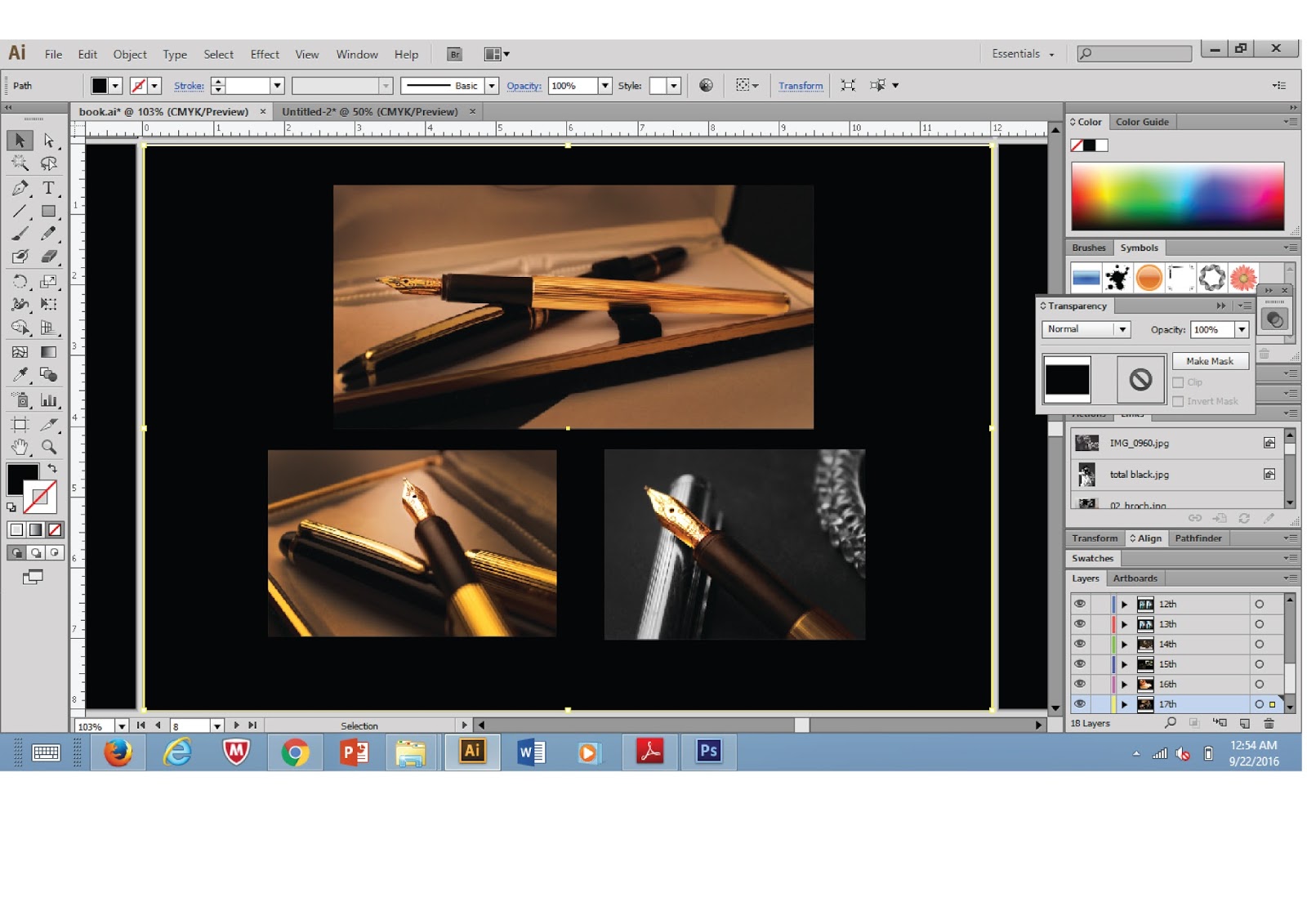Image resolution: width=1307 pixels, height=924 pixels.
Task: Pick a color from the spectrum bar
Action: pyautogui.click(x=1177, y=196)
